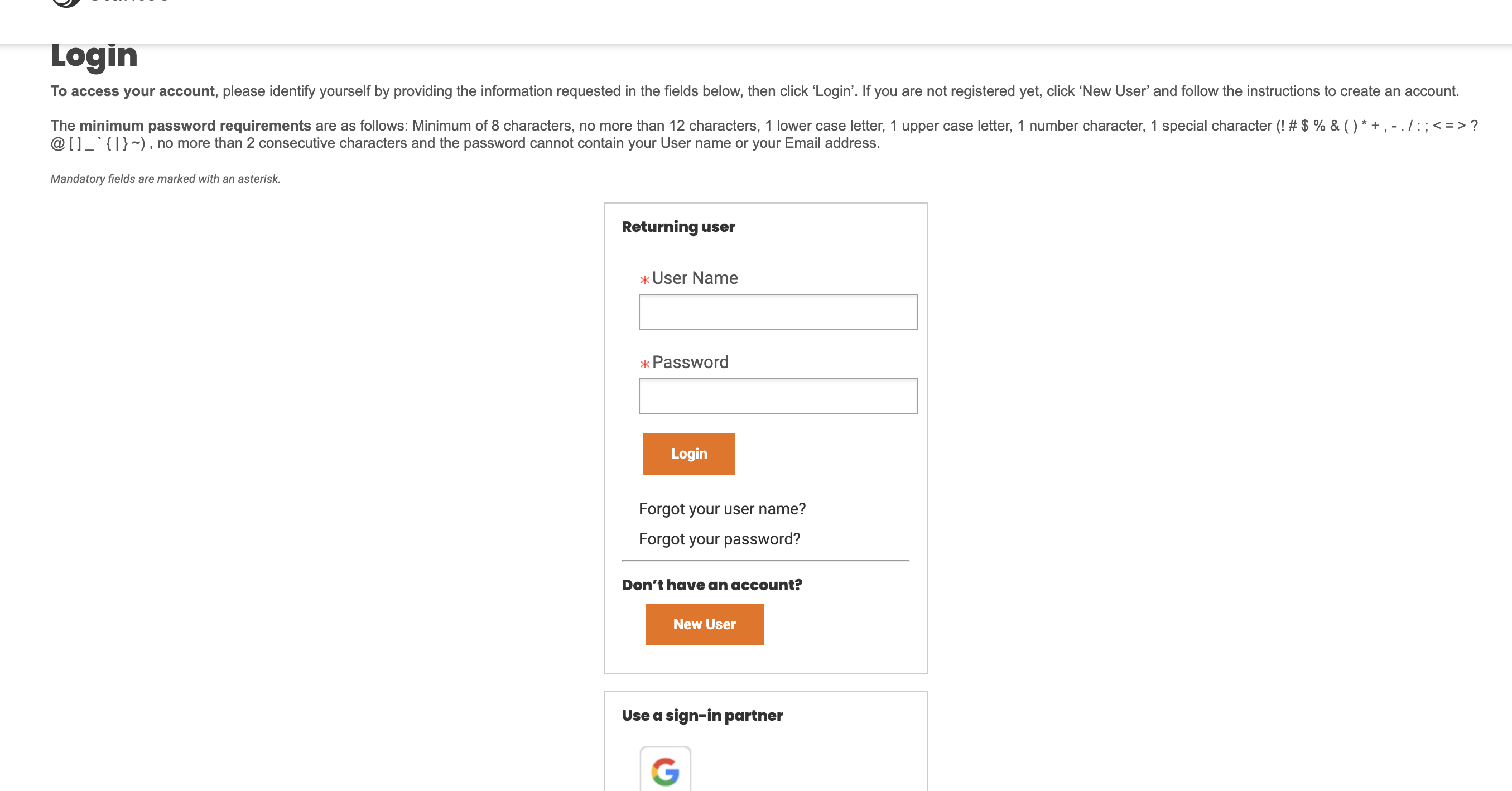1512x791 pixels.
Task: Open the 'Forgot your password?' link
Action: [x=719, y=539]
